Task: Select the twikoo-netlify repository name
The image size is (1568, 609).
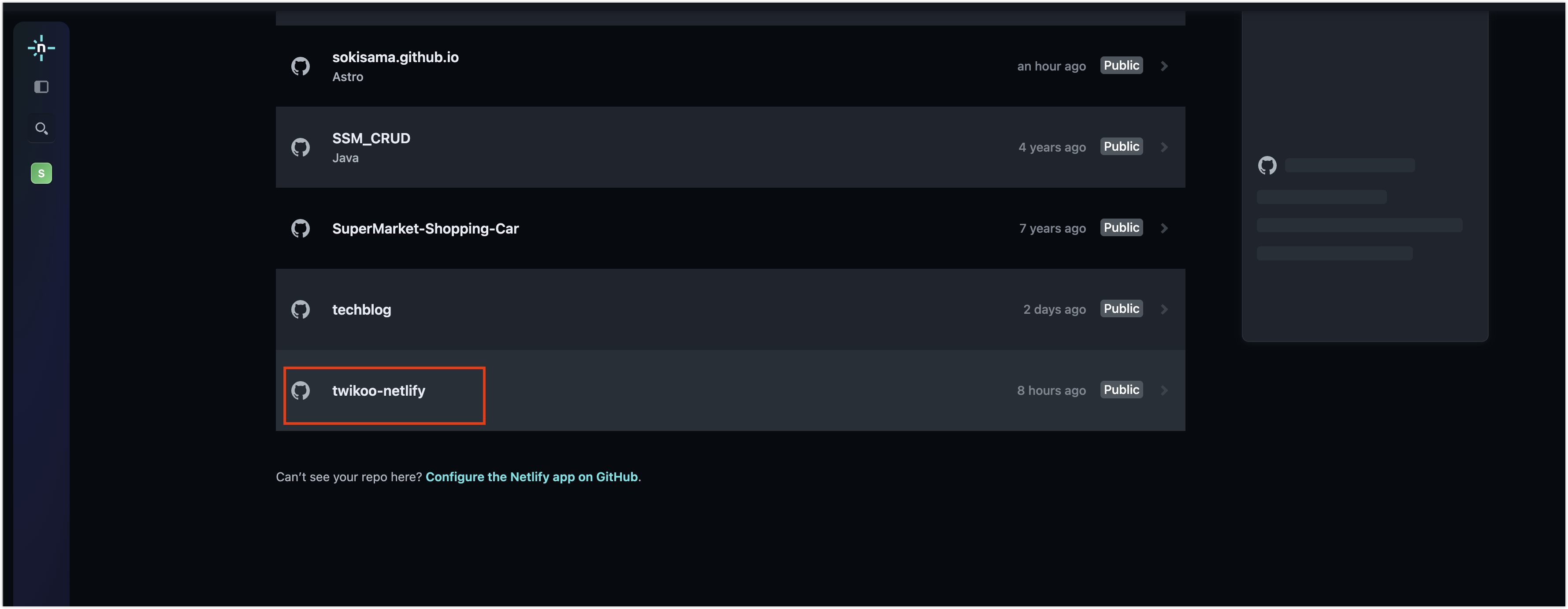Action: tap(379, 390)
